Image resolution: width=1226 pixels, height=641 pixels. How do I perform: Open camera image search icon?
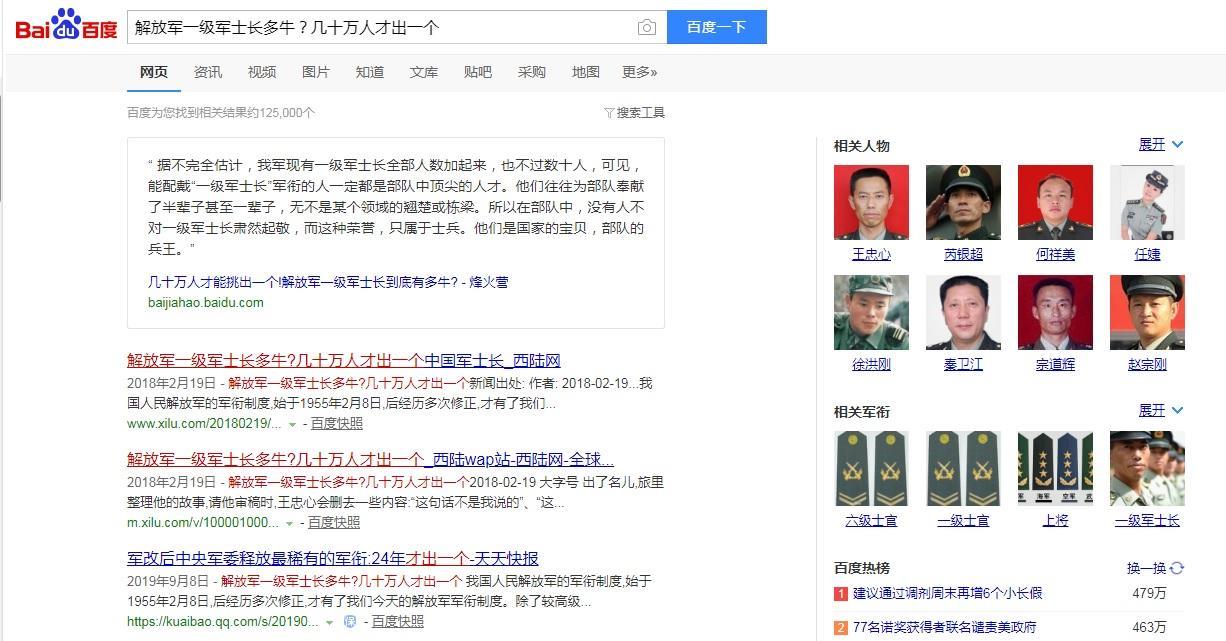pyautogui.click(x=647, y=28)
